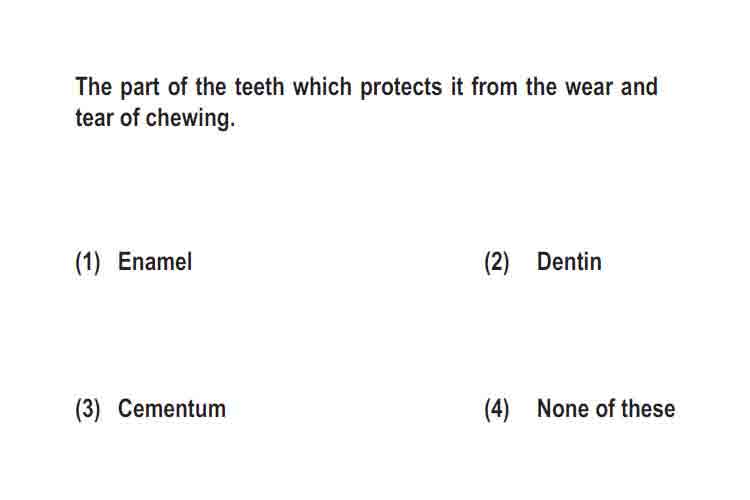Select the Cementum answer option
750x500 pixels.
[x=172, y=409]
